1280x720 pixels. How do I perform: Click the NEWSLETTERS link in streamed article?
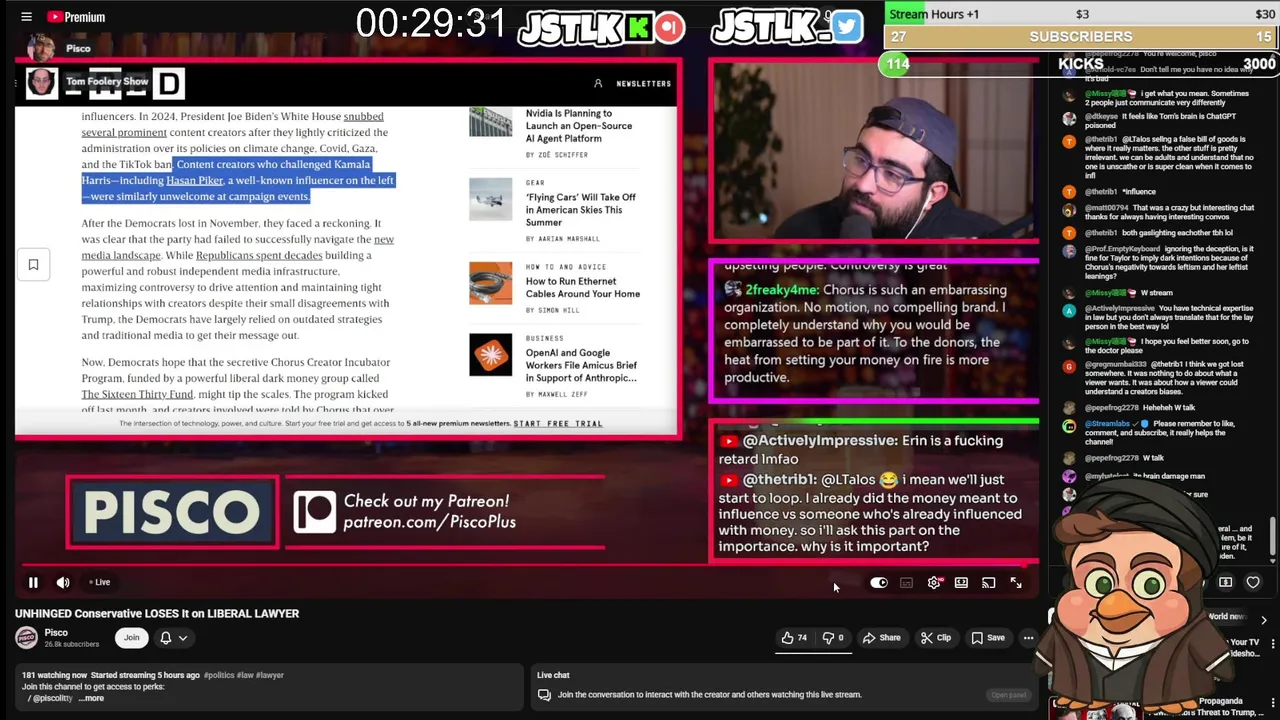pyautogui.click(x=644, y=84)
